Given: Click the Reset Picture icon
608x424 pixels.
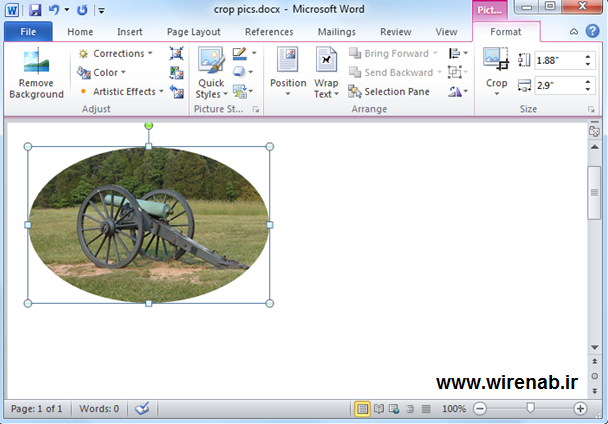Looking at the screenshot, I should pyautogui.click(x=177, y=92).
